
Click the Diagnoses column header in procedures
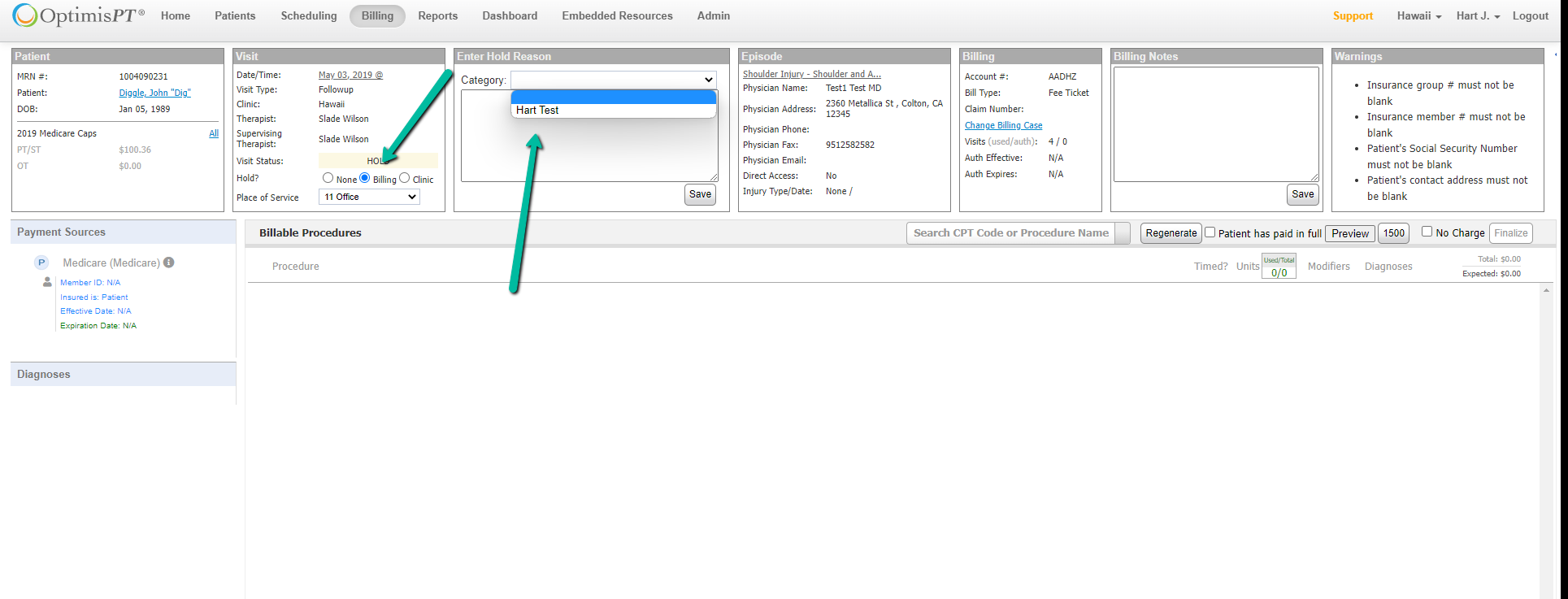coord(1388,267)
